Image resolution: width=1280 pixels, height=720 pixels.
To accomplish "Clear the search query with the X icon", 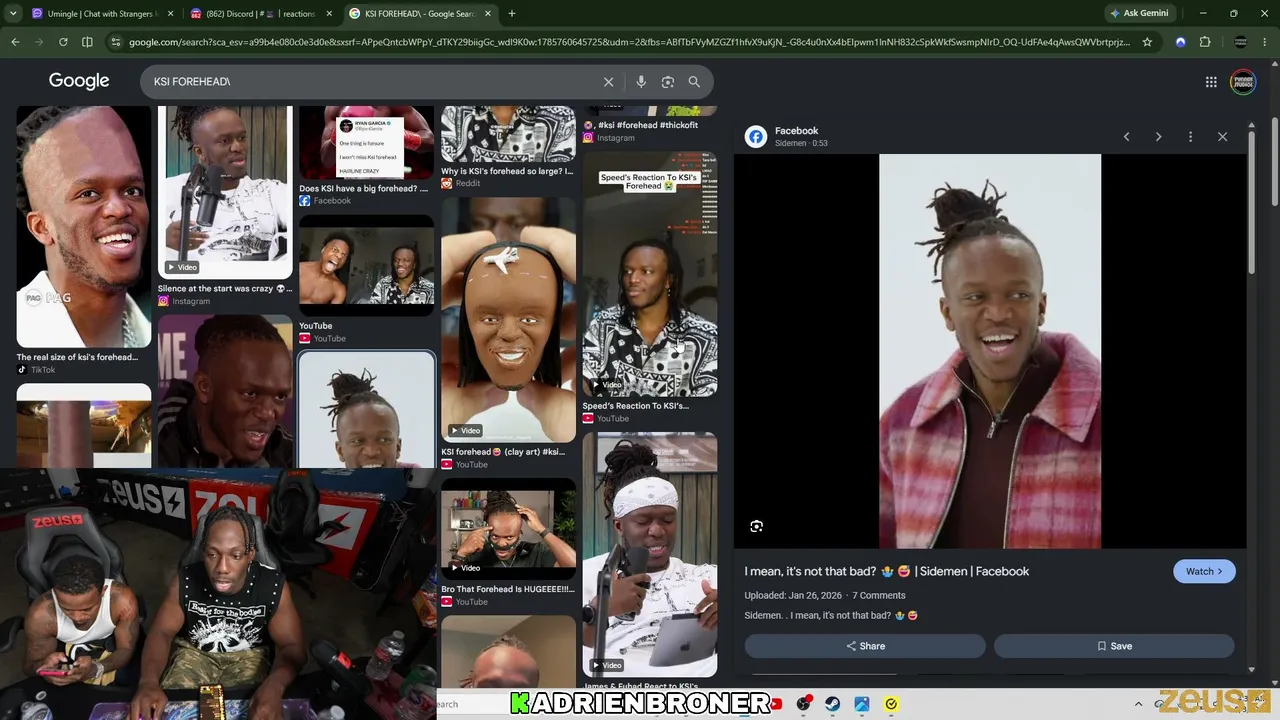I will point(608,82).
